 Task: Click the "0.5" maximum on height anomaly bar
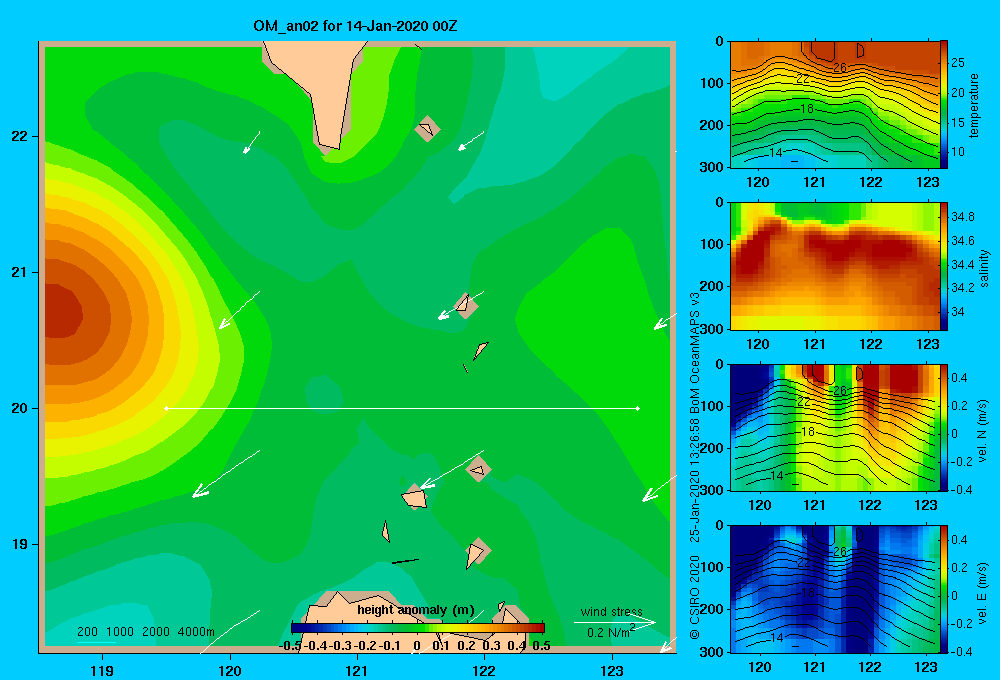click(x=541, y=646)
